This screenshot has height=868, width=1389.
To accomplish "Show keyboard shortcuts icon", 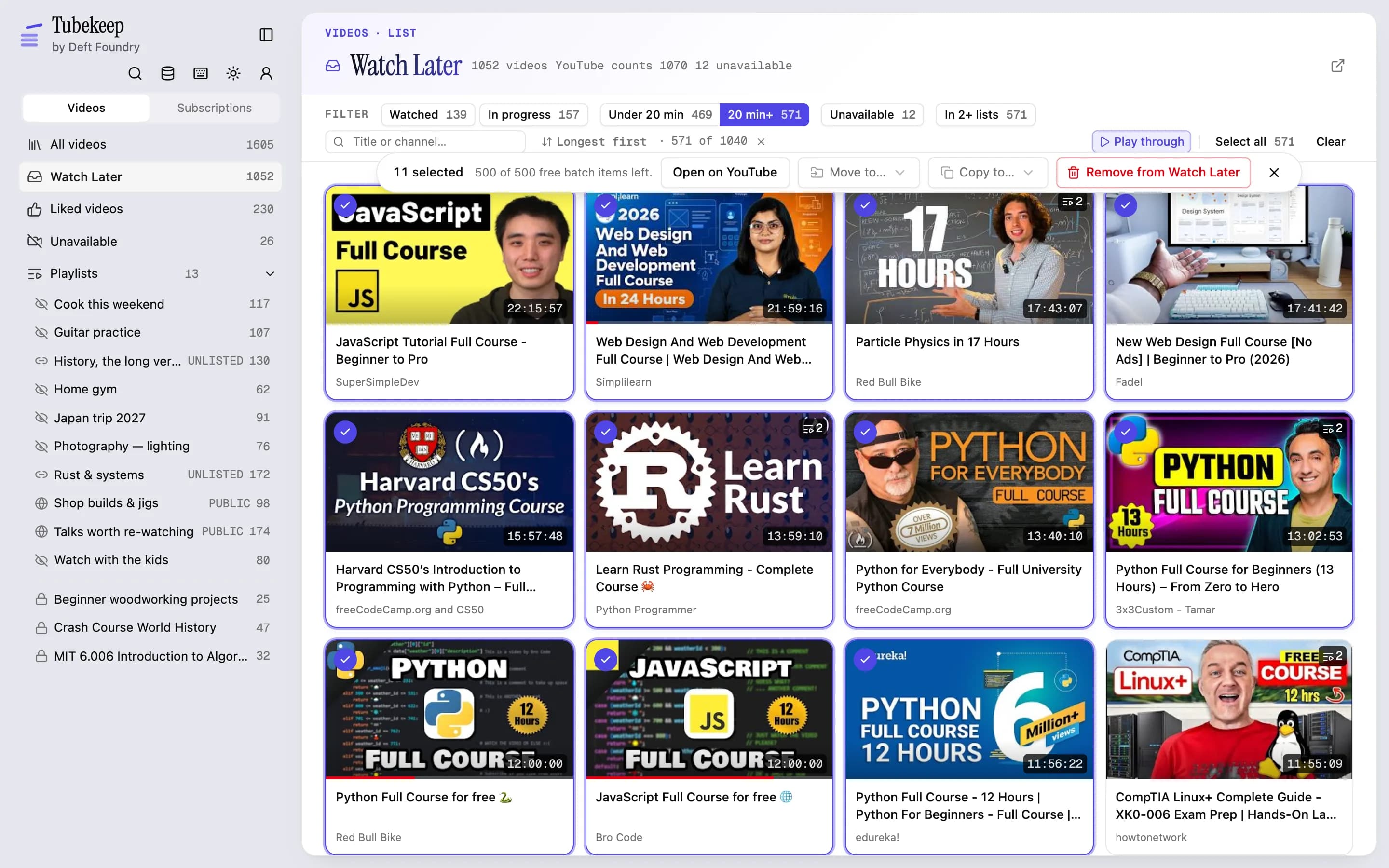I will click(x=200, y=73).
